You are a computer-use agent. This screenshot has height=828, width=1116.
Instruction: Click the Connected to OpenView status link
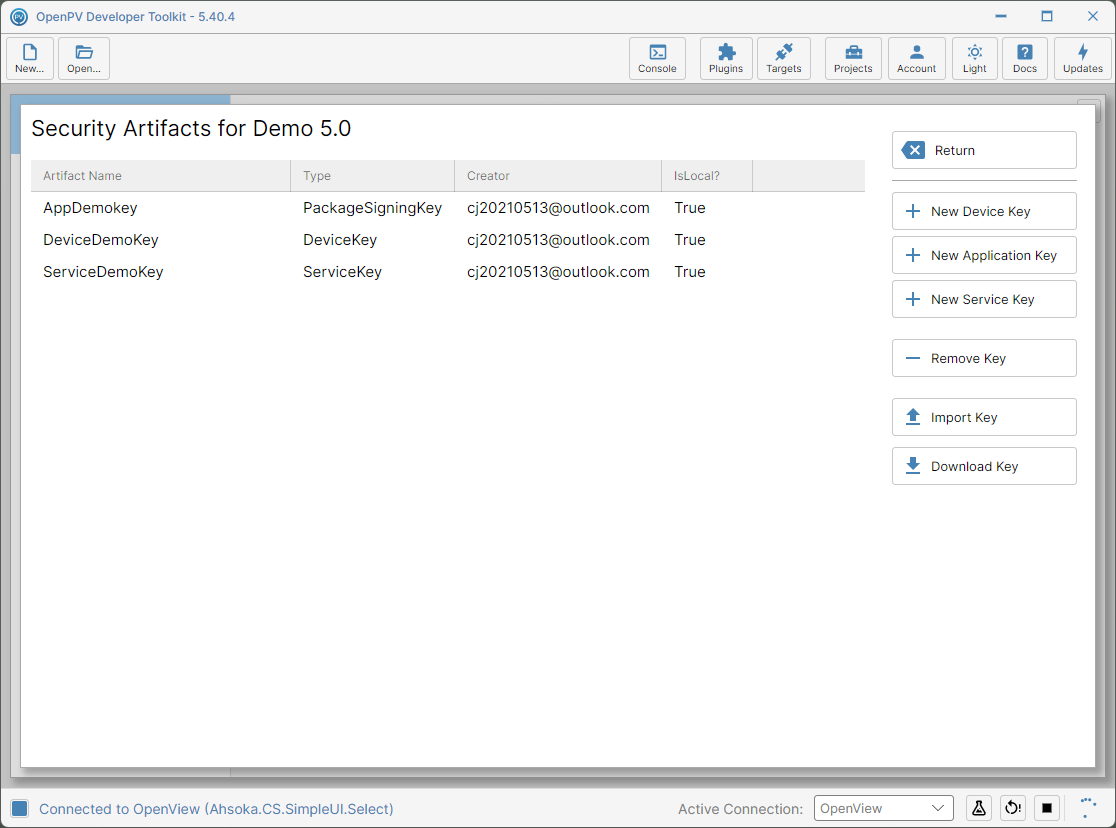coord(216,809)
